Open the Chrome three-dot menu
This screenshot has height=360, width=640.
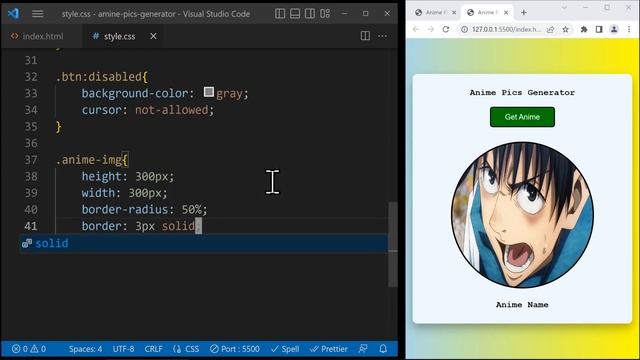[x=629, y=29]
